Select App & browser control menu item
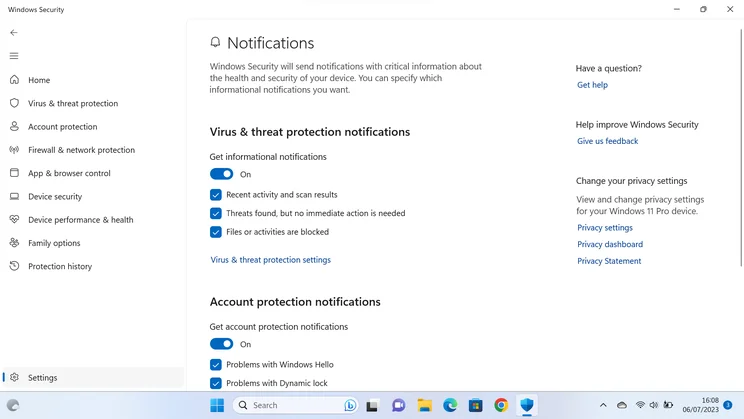Viewport: 744px width, 419px height. coord(69,173)
